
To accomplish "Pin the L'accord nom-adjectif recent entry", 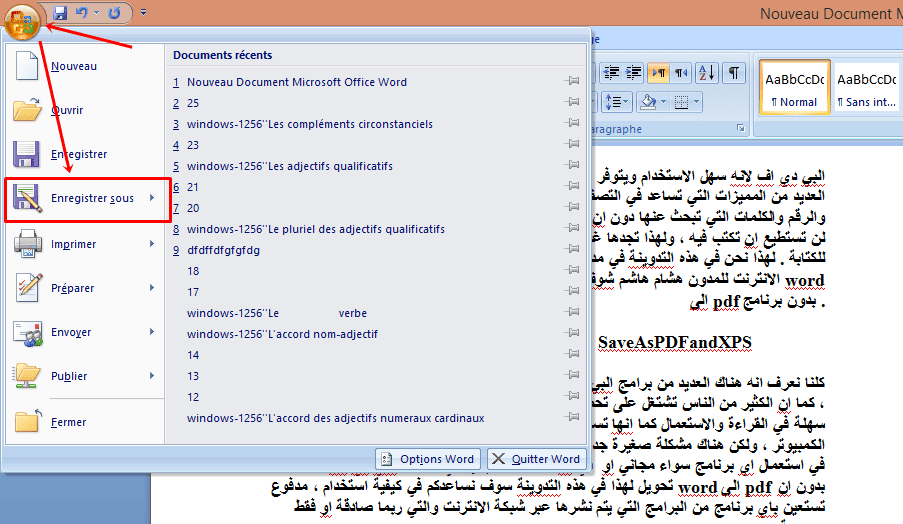I will click(572, 333).
